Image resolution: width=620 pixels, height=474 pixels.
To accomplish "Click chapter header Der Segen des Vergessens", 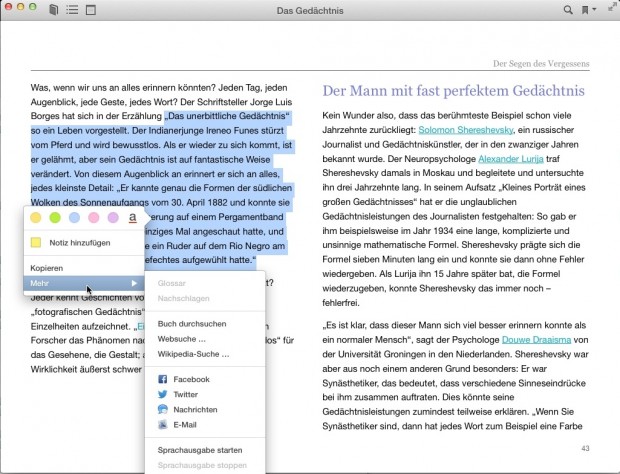I will point(541,64).
